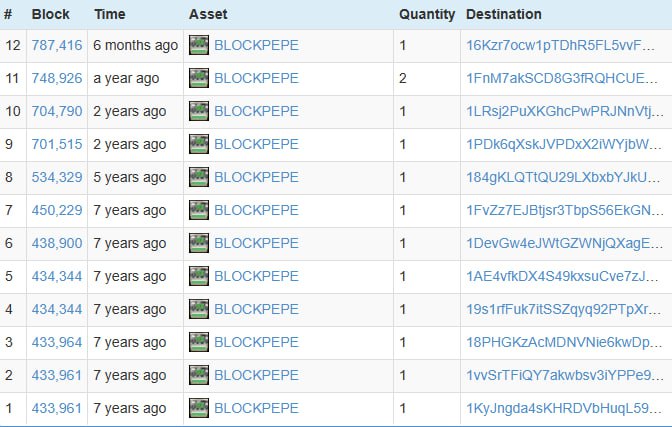Viewport: 672px width, 427px height.
Task: Click the BLOCKPEPE icon in row 7
Action: tap(199, 210)
